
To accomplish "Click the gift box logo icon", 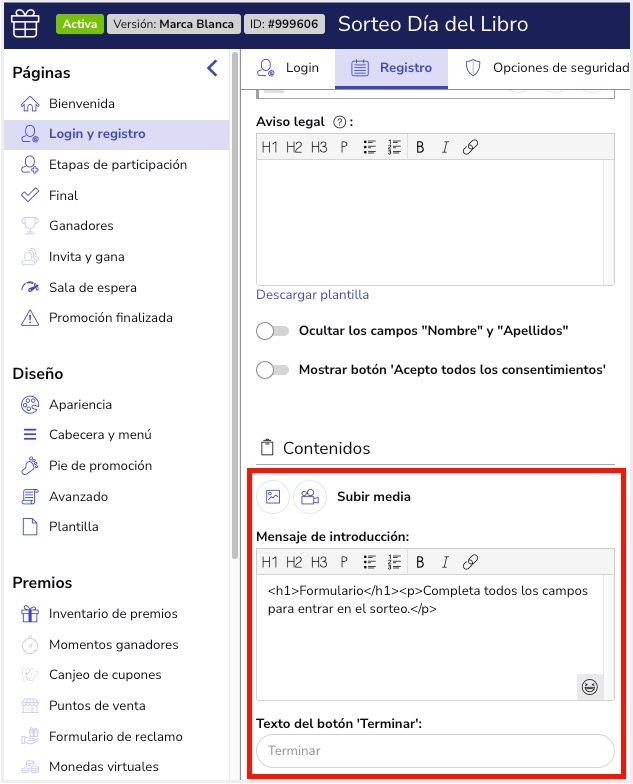I will [x=25, y=23].
